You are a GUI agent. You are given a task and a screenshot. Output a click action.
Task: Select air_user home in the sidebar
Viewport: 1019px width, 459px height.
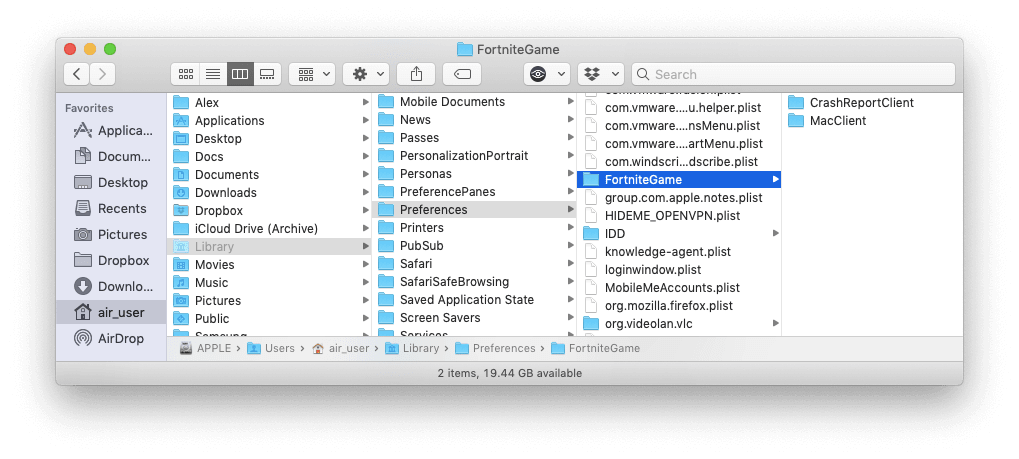pyautogui.click(x=111, y=313)
